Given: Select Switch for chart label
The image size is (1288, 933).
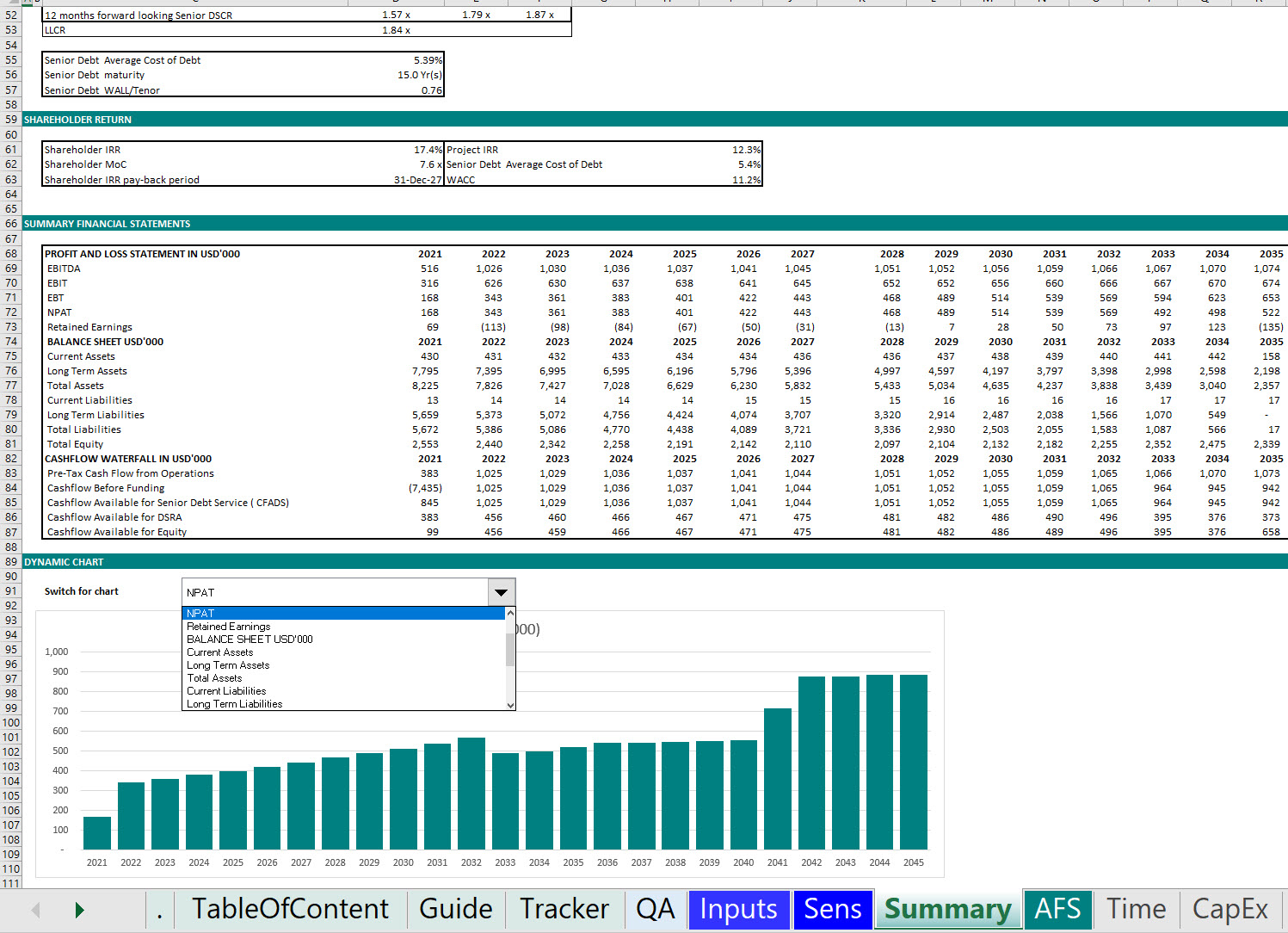Looking at the screenshot, I should [x=82, y=591].
